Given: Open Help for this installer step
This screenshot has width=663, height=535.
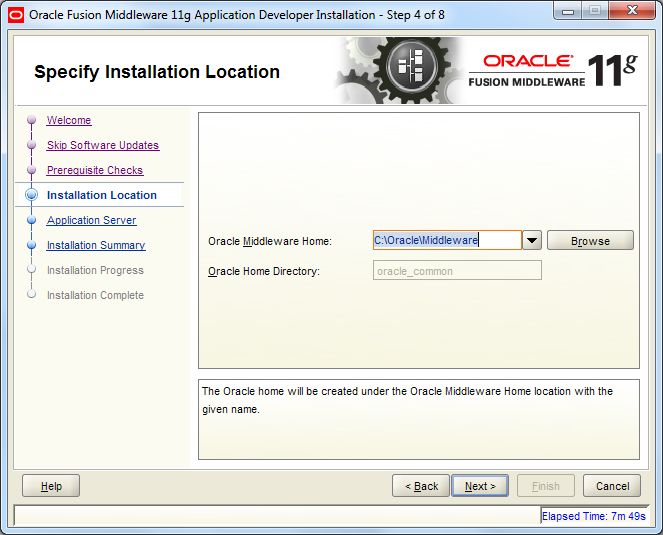Looking at the screenshot, I should click(51, 486).
